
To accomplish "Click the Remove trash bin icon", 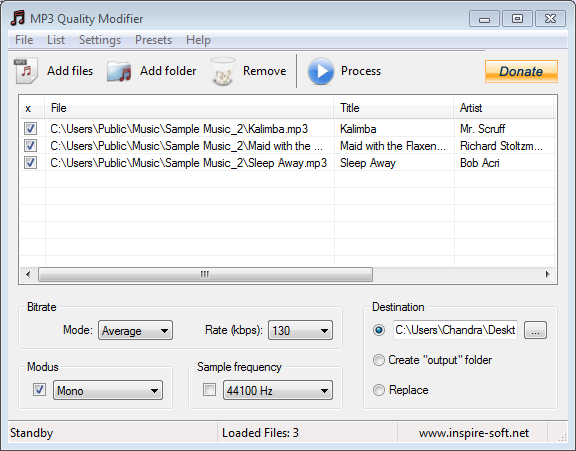I will point(223,71).
